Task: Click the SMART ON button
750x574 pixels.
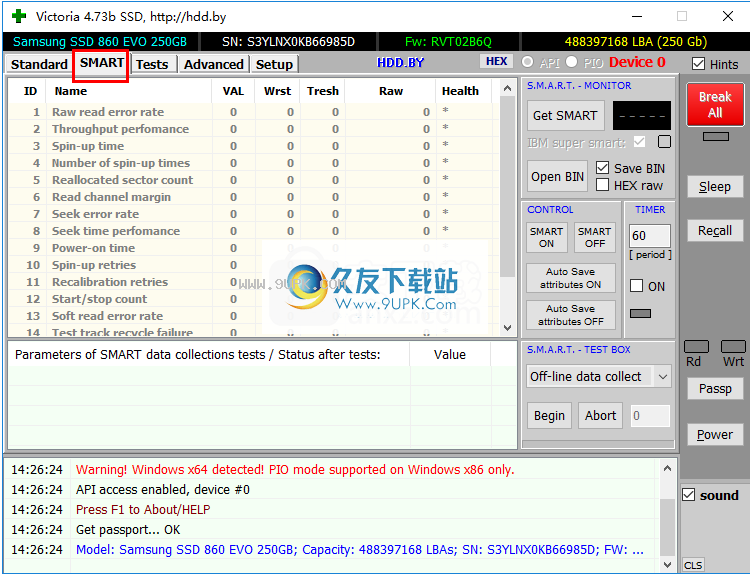Action: pyautogui.click(x=546, y=237)
